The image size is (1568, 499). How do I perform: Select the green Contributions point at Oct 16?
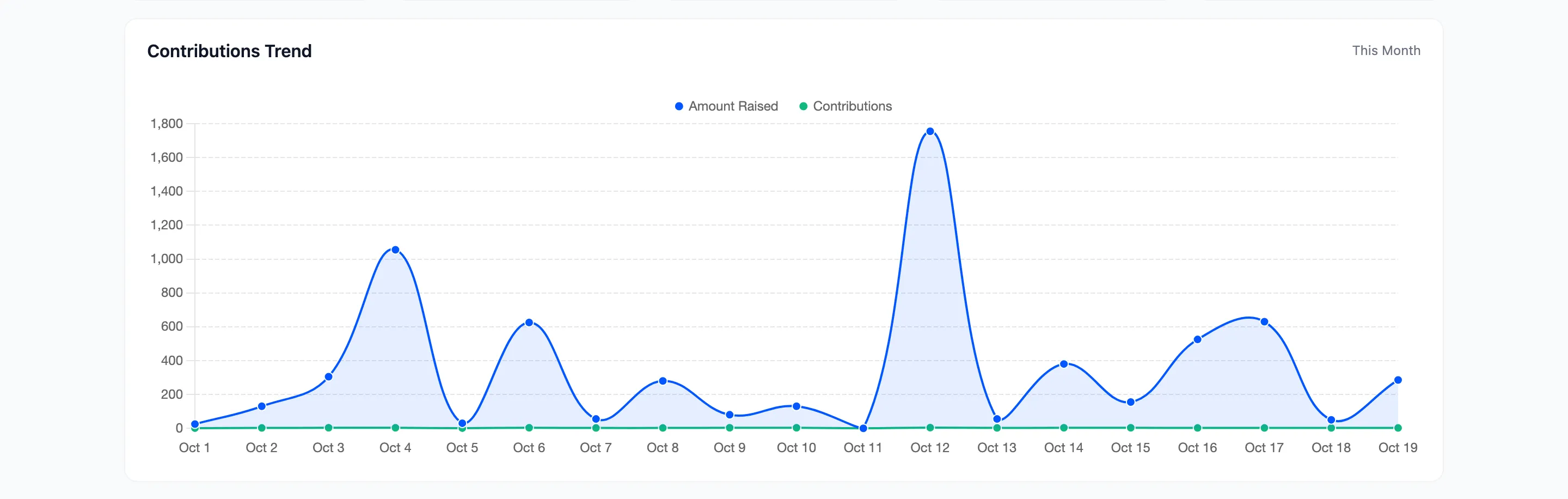pyautogui.click(x=1197, y=428)
